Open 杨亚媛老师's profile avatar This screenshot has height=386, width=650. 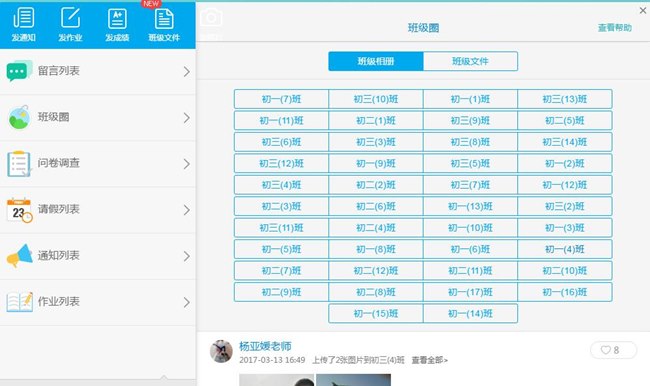click(221, 351)
